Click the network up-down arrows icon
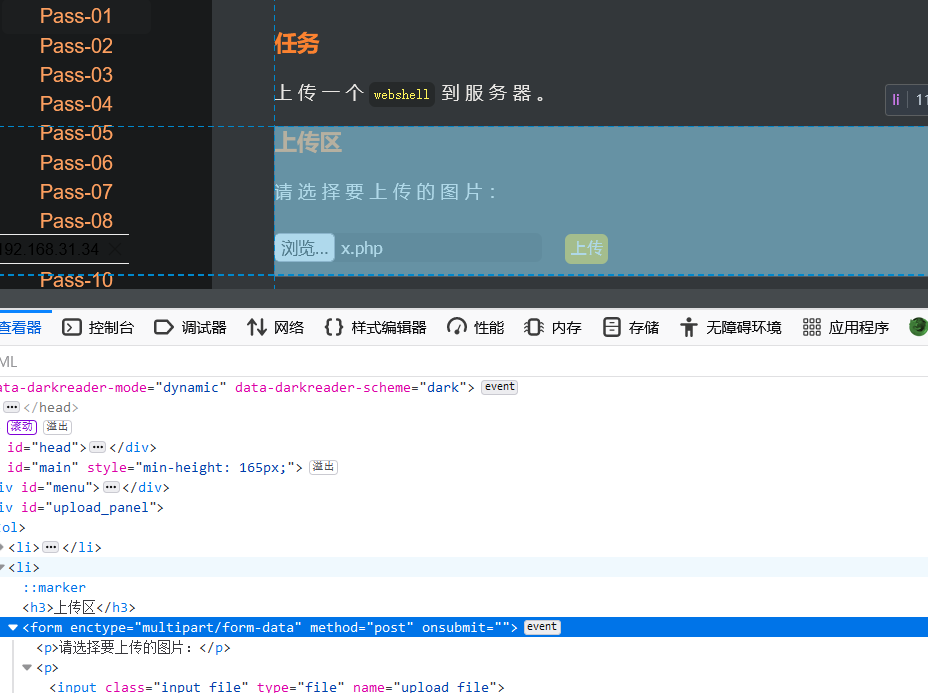This screenshot has width=928, height=693. point(256,327)
